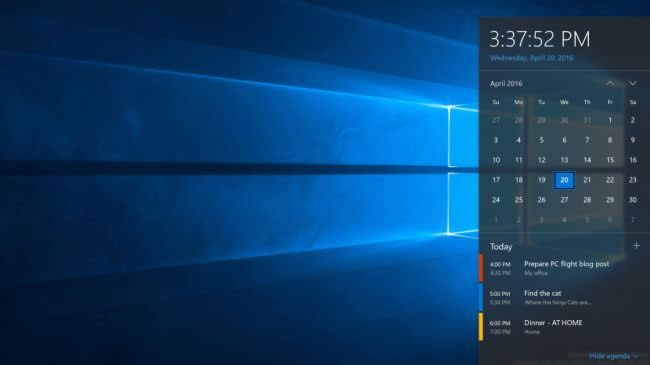
Task: Select April 24 in calendar
Action: [x=496, y=200]
